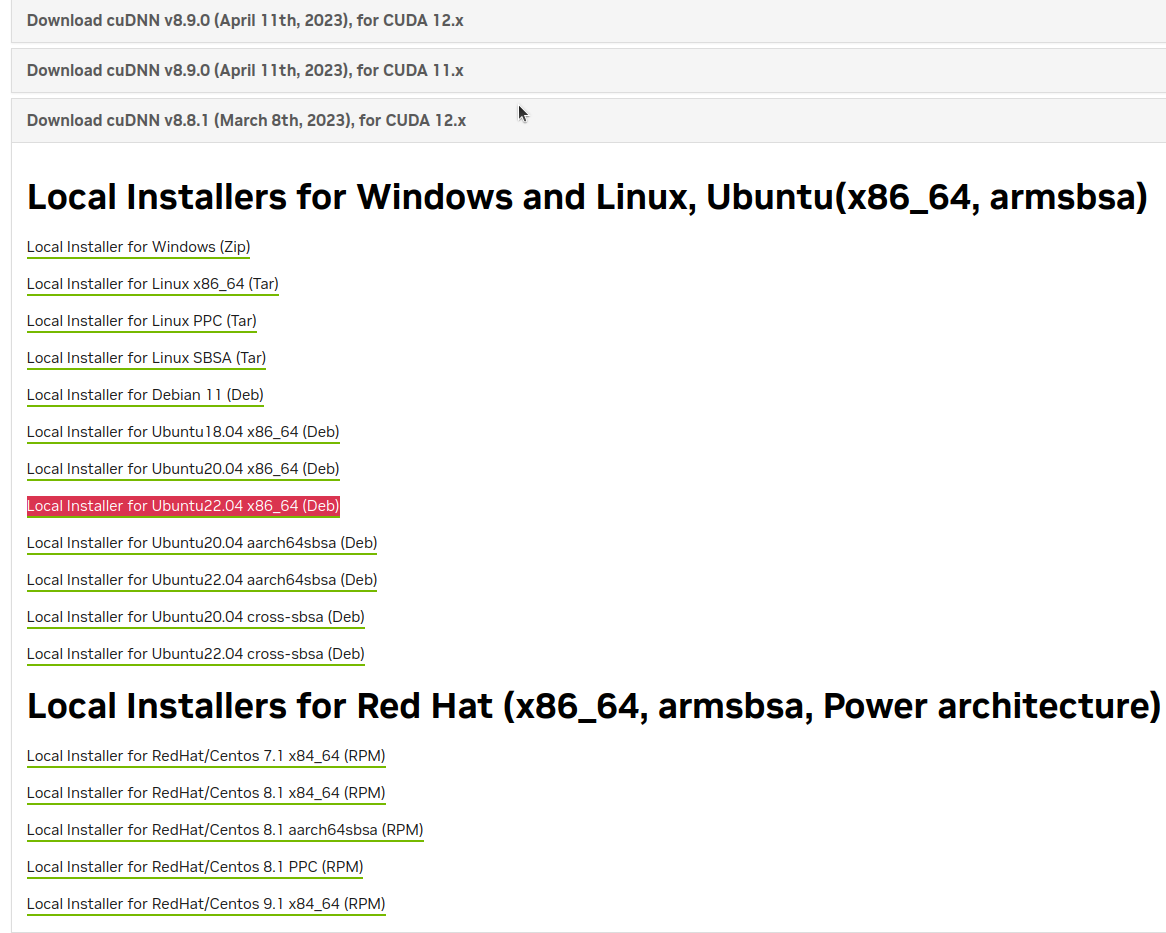
Task: Click highlighted Ubuntu22.04 x86_64 (Deb) installer link
Action: [x=183, y=506]
